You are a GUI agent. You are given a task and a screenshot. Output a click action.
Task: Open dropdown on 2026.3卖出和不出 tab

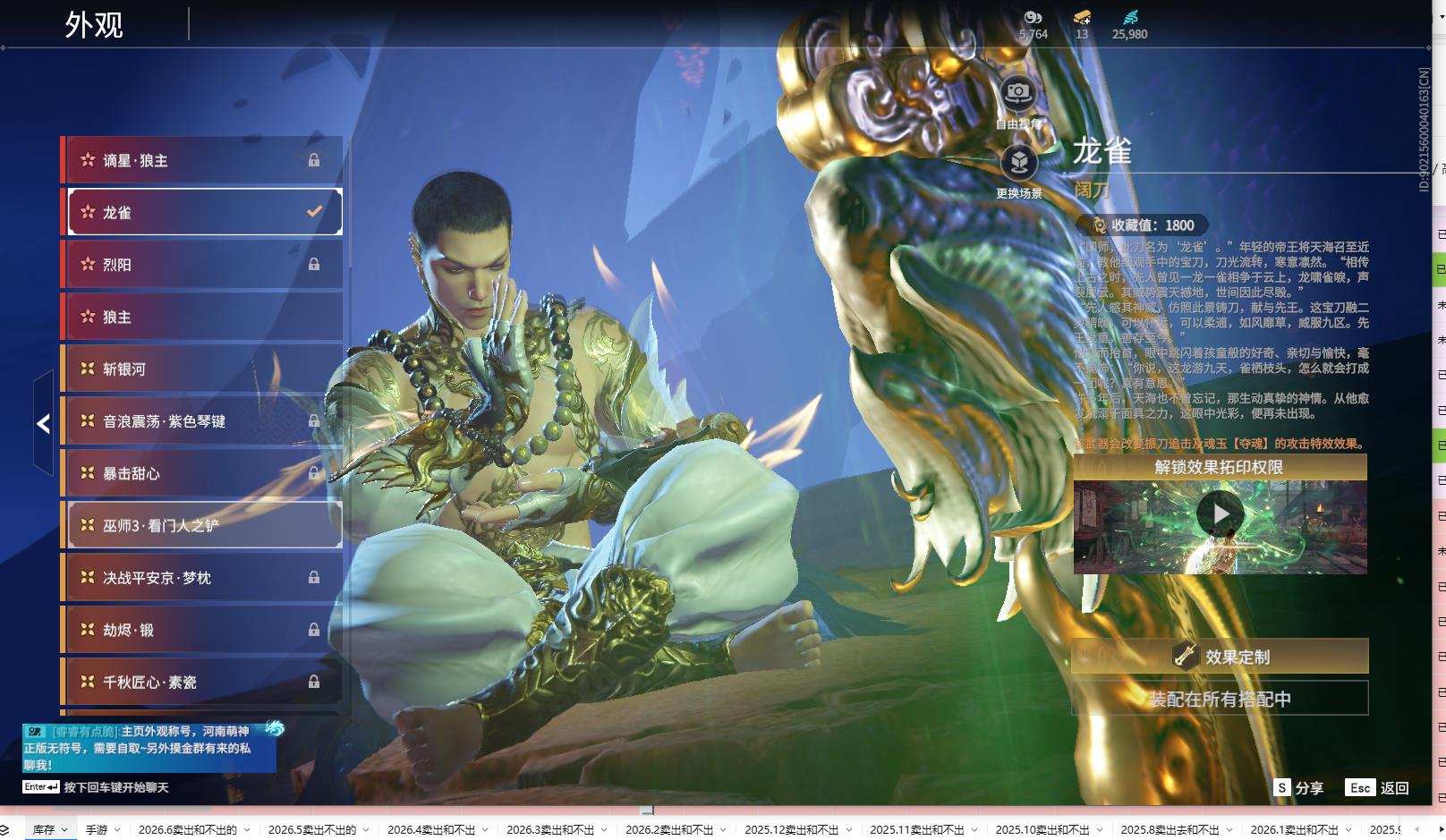pyautogui.click(x=604, y=830)
